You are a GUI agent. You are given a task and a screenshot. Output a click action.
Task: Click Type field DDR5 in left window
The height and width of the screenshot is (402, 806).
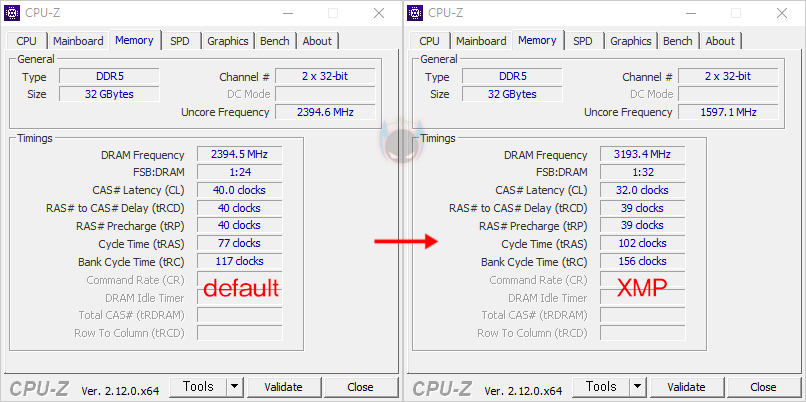click(109, 77)
